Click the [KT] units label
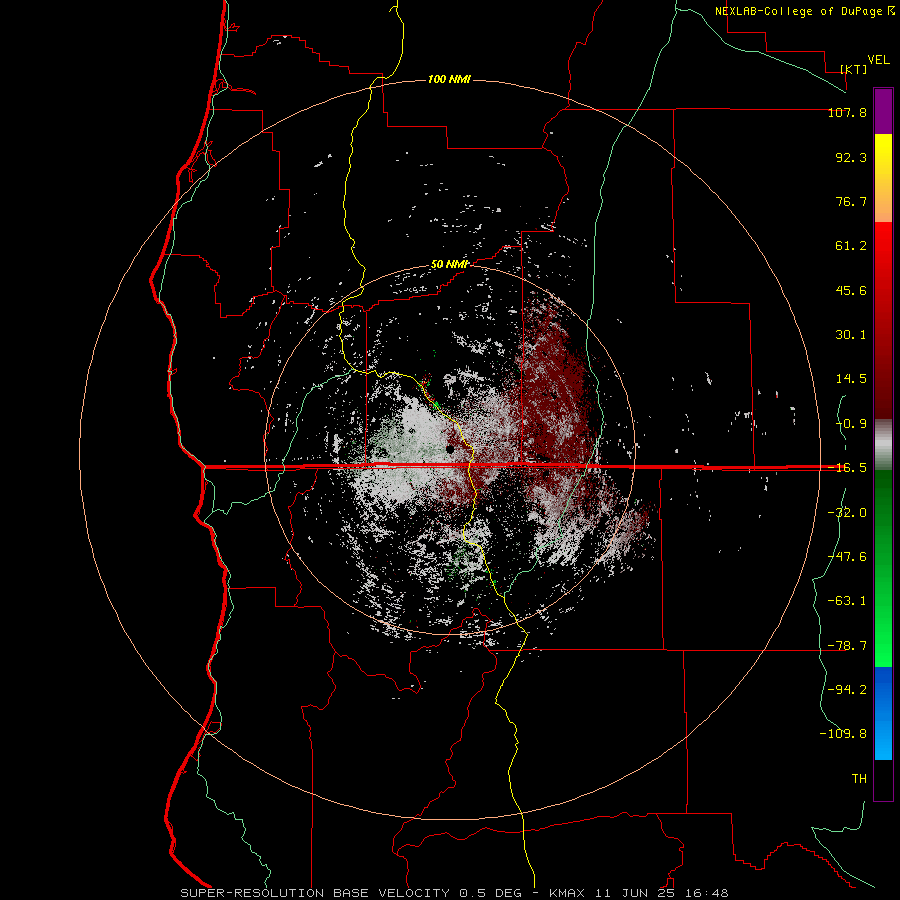Image resolution: width=900 pixels, height=900 pixels. 854,69
